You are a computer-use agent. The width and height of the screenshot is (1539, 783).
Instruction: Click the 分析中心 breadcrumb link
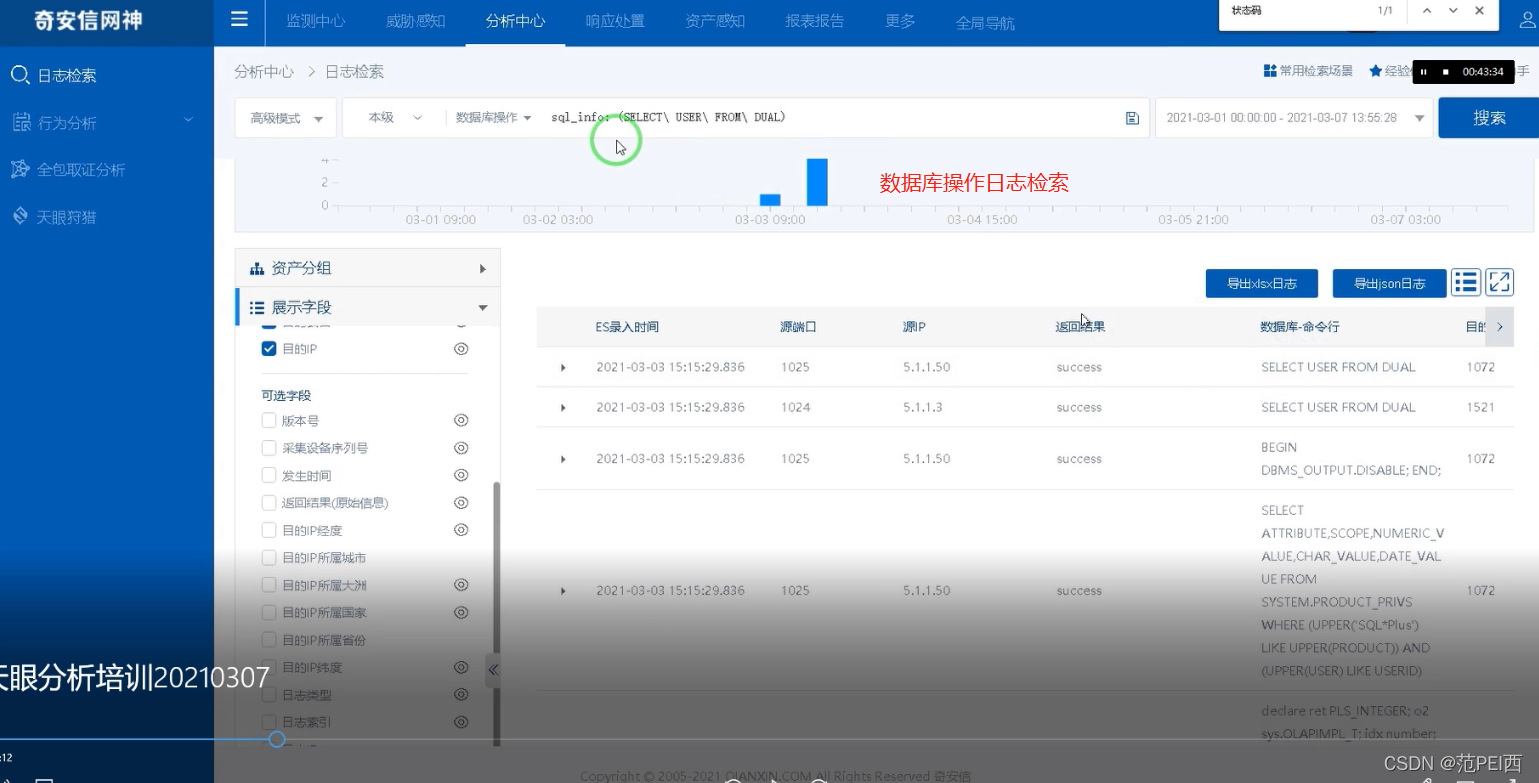(264, 72)
